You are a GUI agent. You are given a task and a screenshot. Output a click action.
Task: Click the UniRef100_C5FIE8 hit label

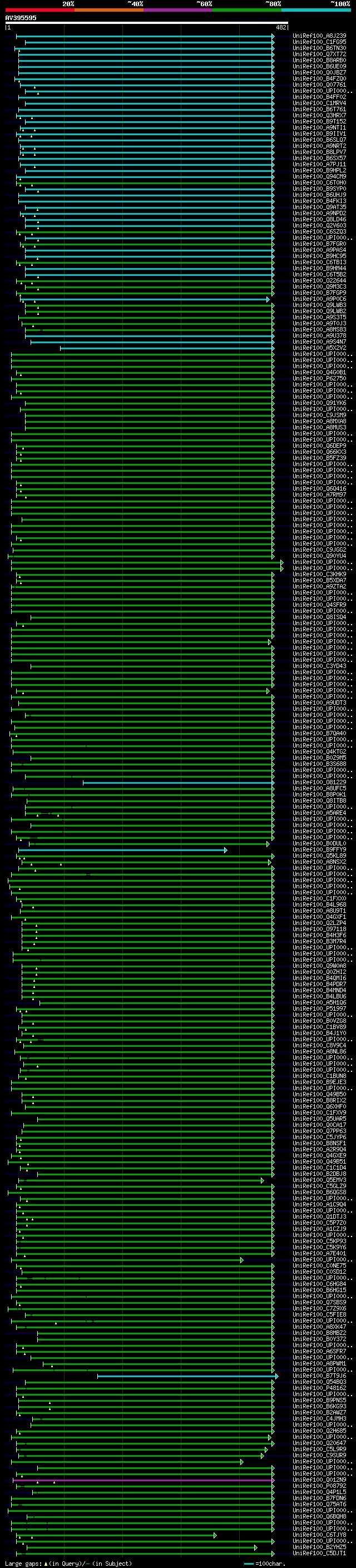(x=319, y=1315)
